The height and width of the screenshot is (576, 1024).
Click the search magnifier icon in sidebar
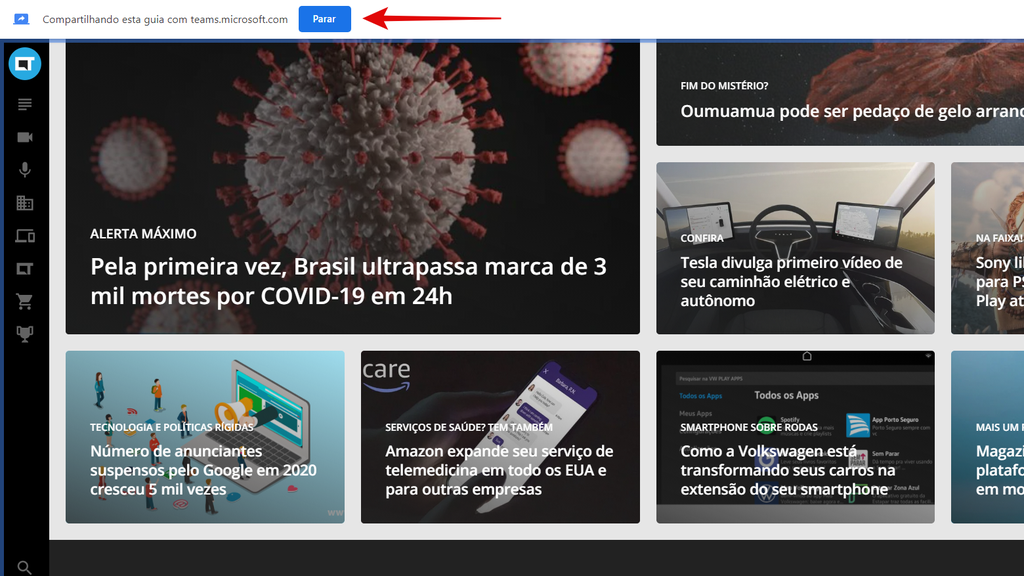click(x=24, y=568)
